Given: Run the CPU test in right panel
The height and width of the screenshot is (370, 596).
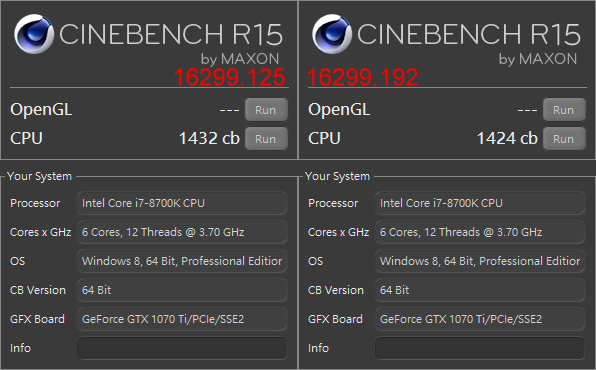Looking at the screenshot, I should pyautogui.click(x=564, y=139).
